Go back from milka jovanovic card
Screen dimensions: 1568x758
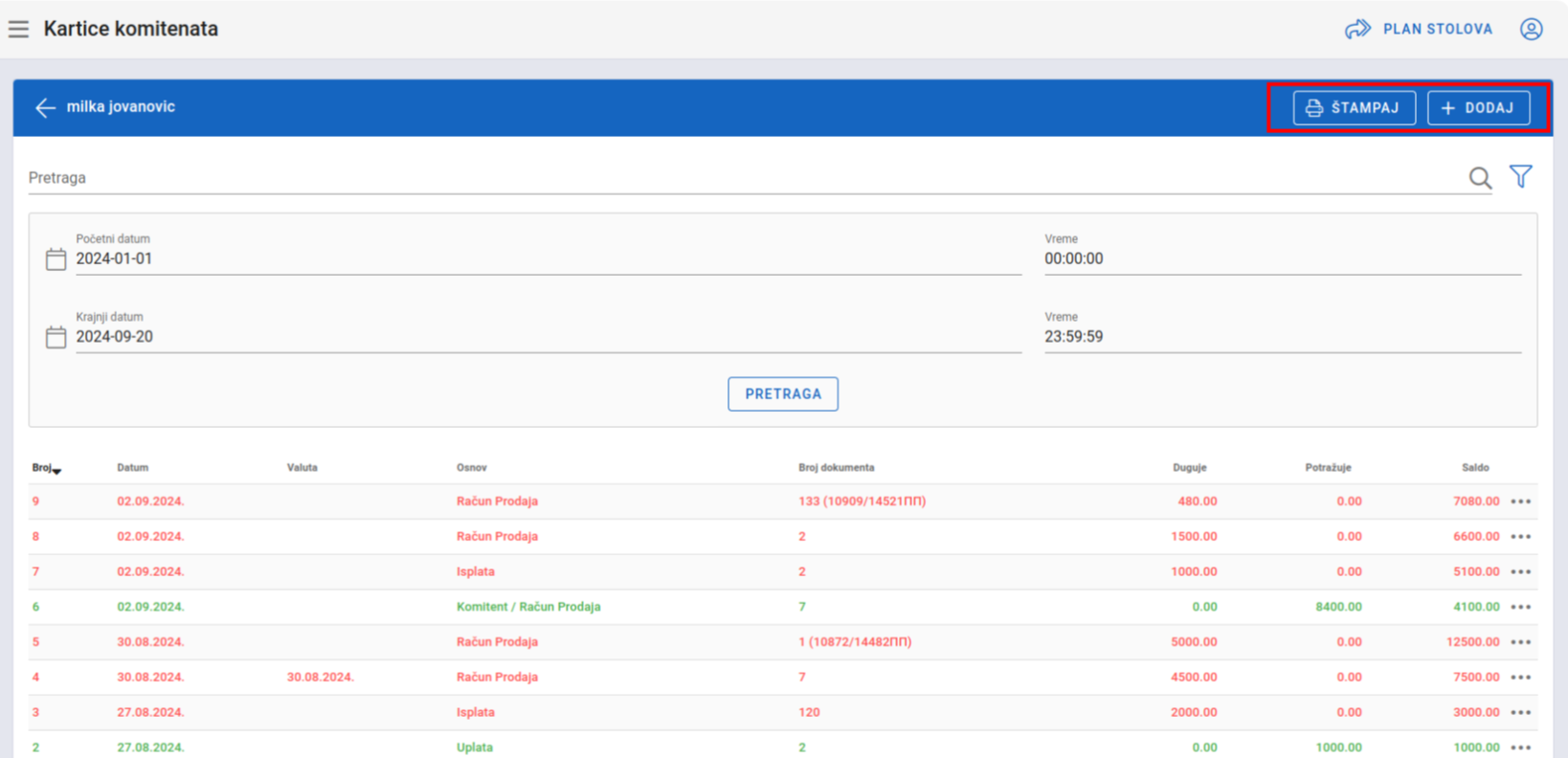coord(45,107)
